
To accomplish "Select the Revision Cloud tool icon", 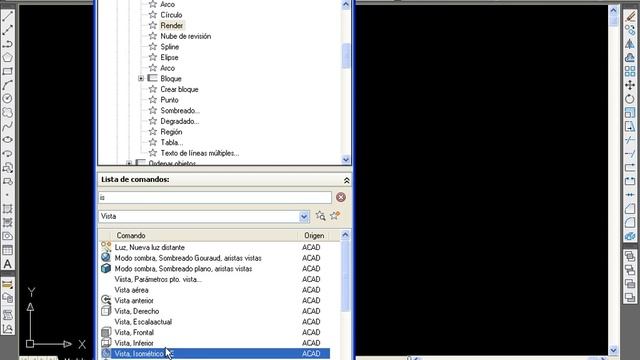I will click(x=7, y=113).
